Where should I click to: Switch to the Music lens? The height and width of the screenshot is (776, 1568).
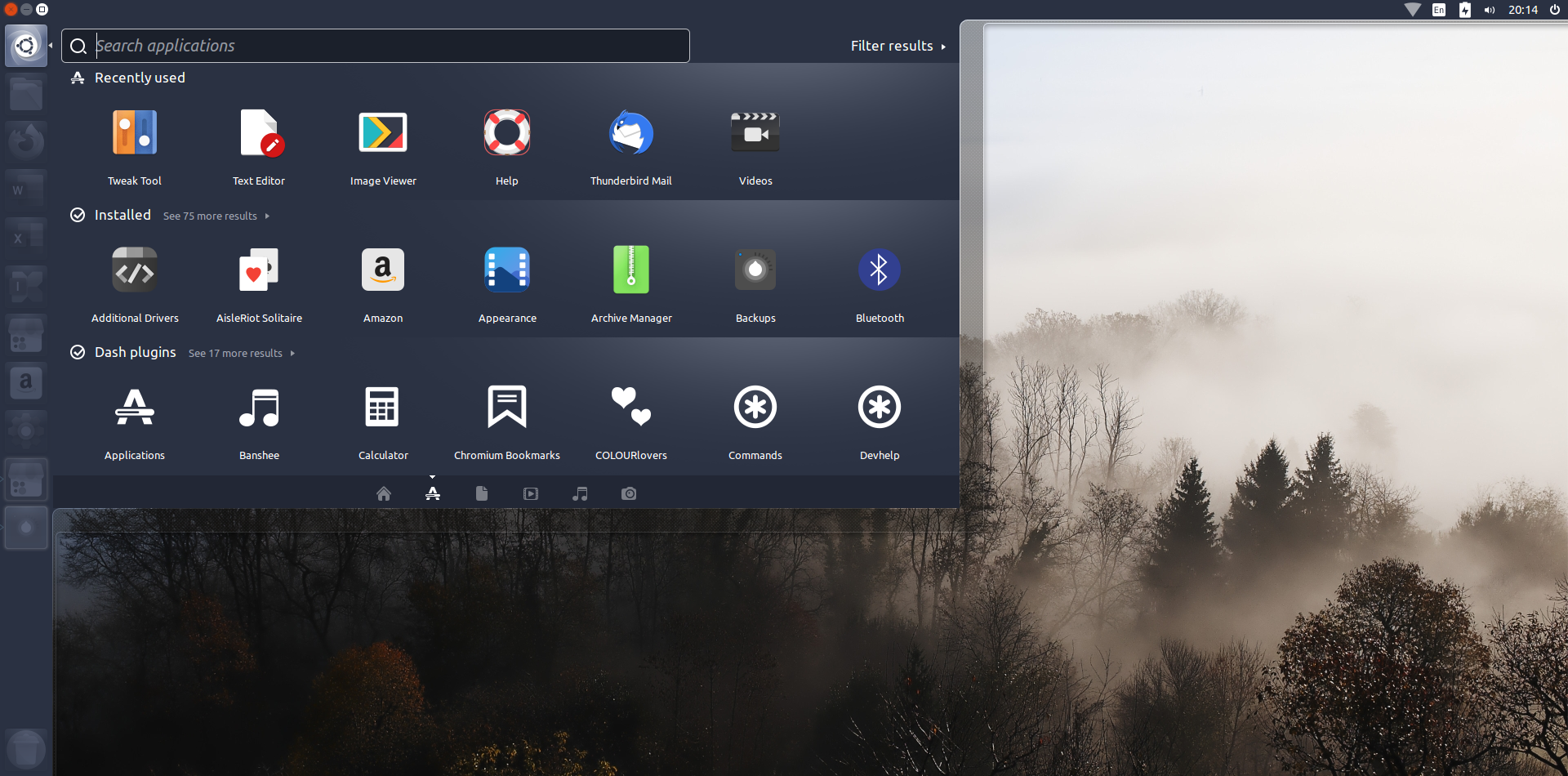coord(580,493)
